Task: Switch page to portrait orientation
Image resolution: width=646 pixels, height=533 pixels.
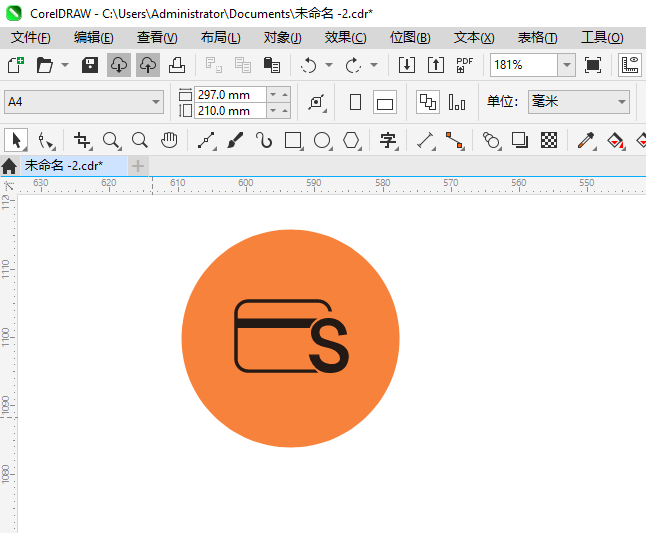Action: click(355, 102)
